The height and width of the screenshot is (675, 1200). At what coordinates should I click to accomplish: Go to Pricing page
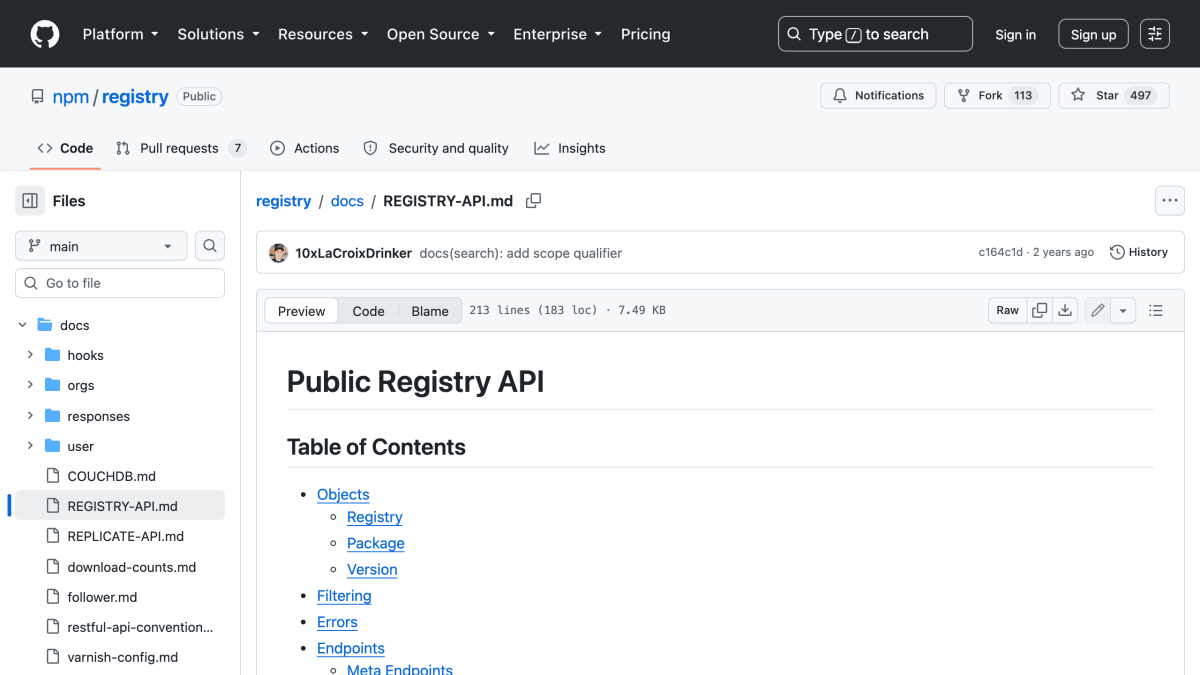point(645,34)
